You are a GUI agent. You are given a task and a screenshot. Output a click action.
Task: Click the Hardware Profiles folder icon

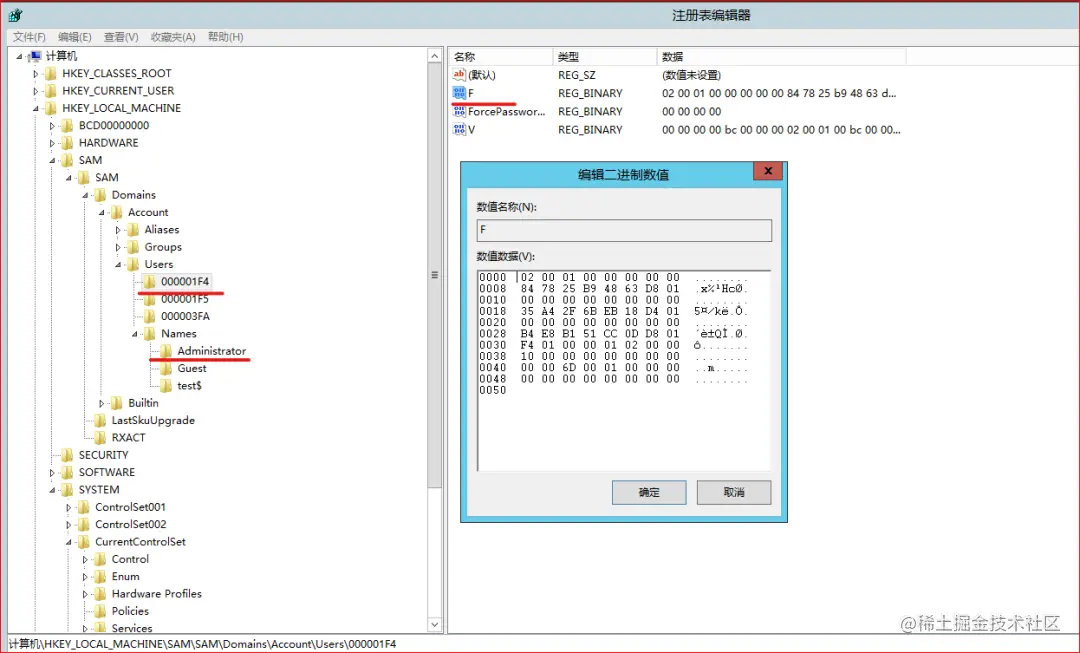(x=100, y=594)
